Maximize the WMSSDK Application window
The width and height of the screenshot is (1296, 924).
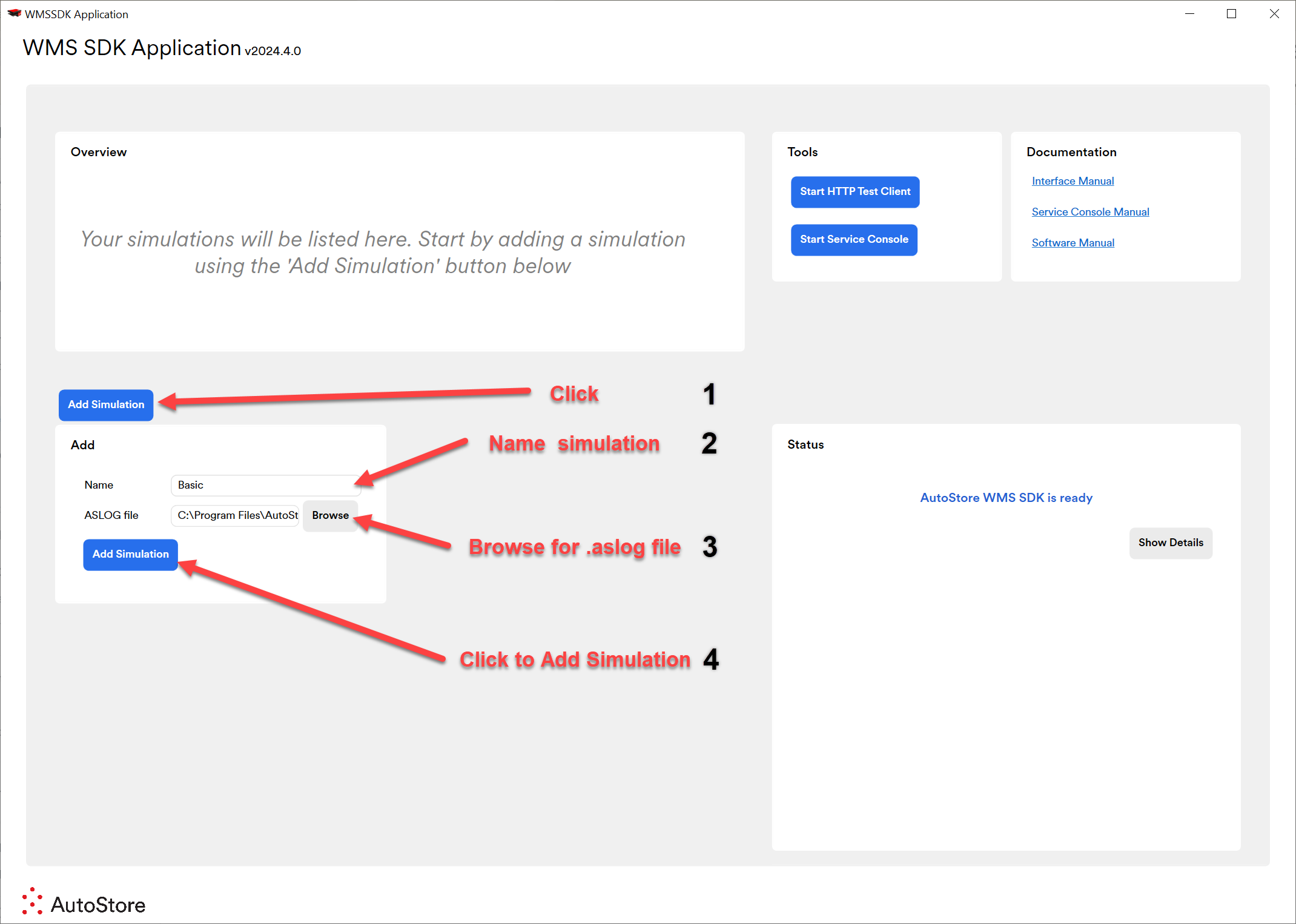1232,13
